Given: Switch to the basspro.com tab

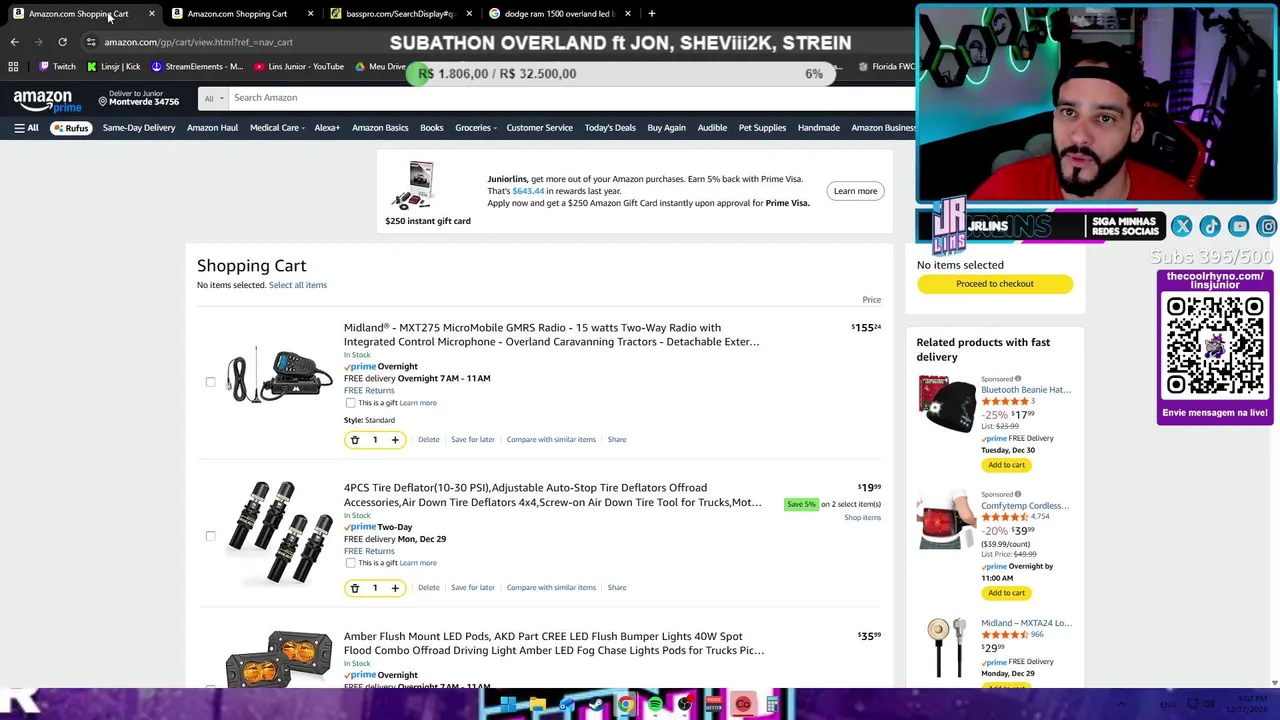Looking at the screenshot, I should (x=400, y=14).
